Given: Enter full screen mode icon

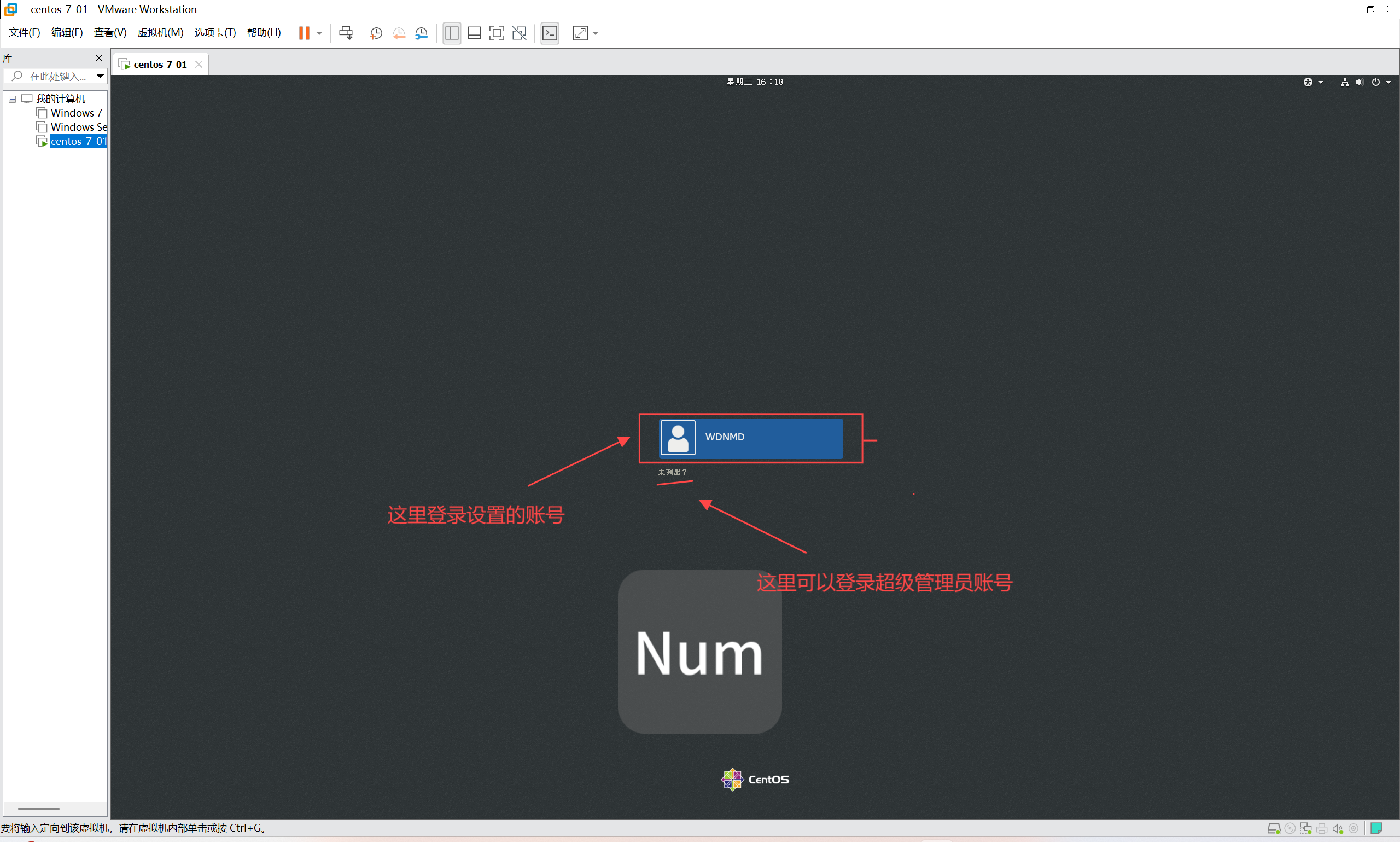Looking at the screenshot, I should click(496, 33).
